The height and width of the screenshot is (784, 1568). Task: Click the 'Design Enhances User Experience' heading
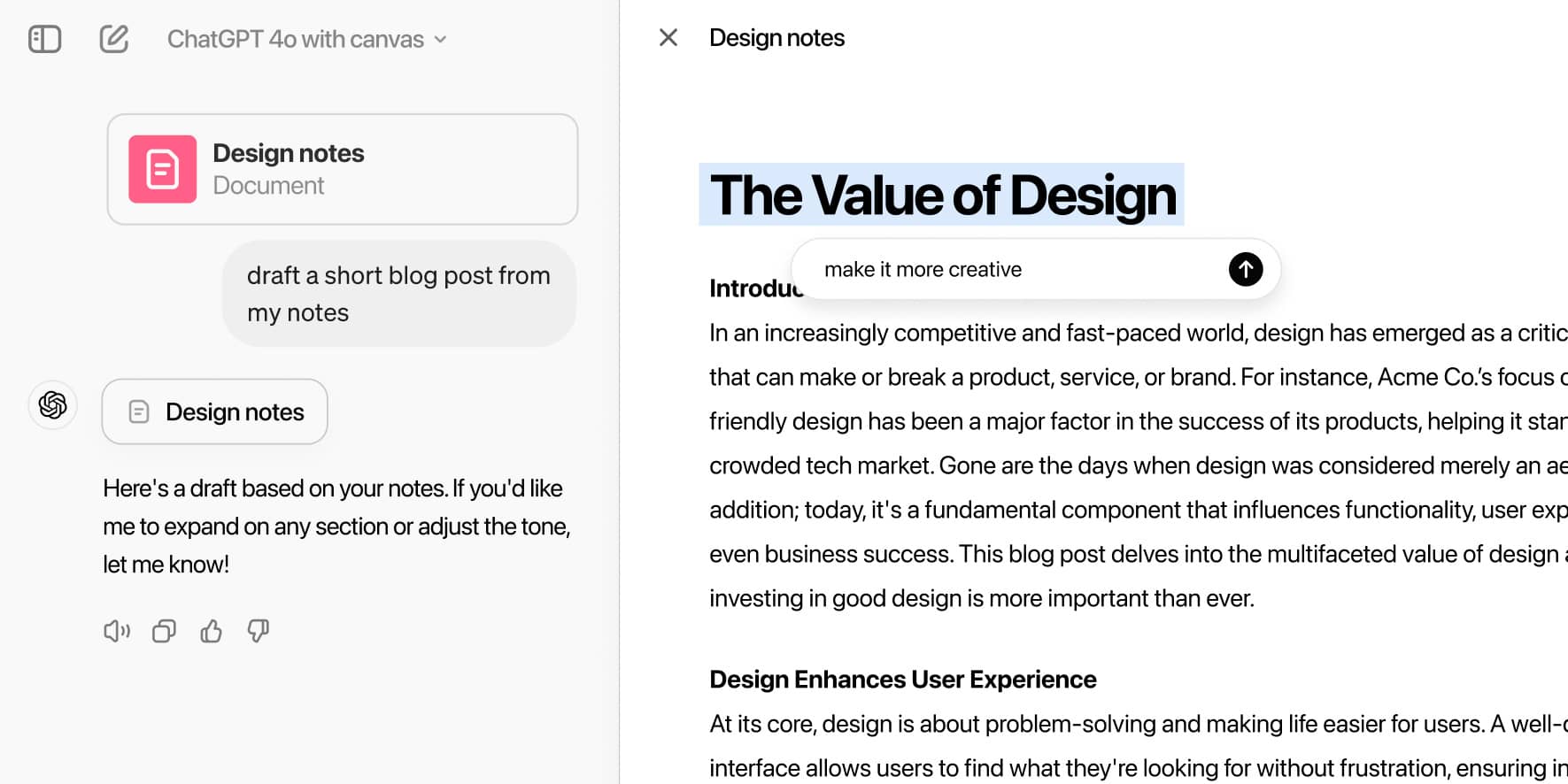tap(902, 679)
